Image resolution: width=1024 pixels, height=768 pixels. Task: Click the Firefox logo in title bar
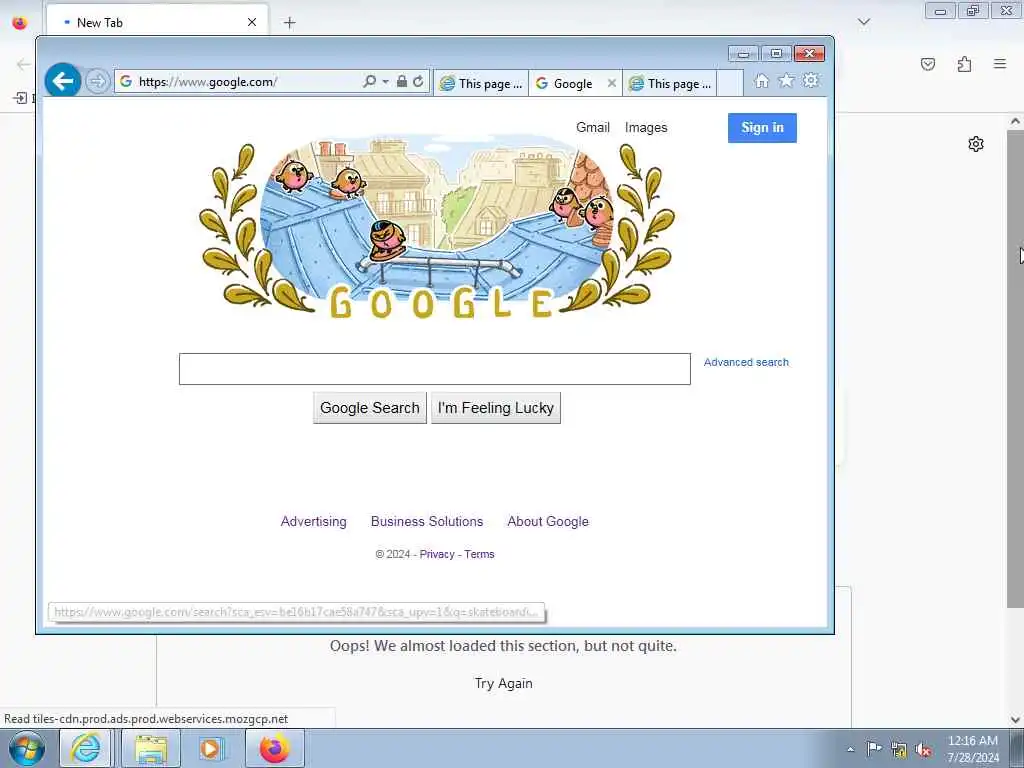pos(20,22)
